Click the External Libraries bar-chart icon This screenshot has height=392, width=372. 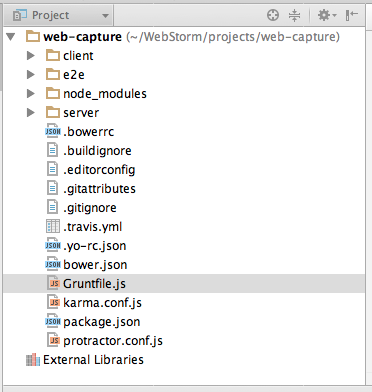(x=33, y=360)
